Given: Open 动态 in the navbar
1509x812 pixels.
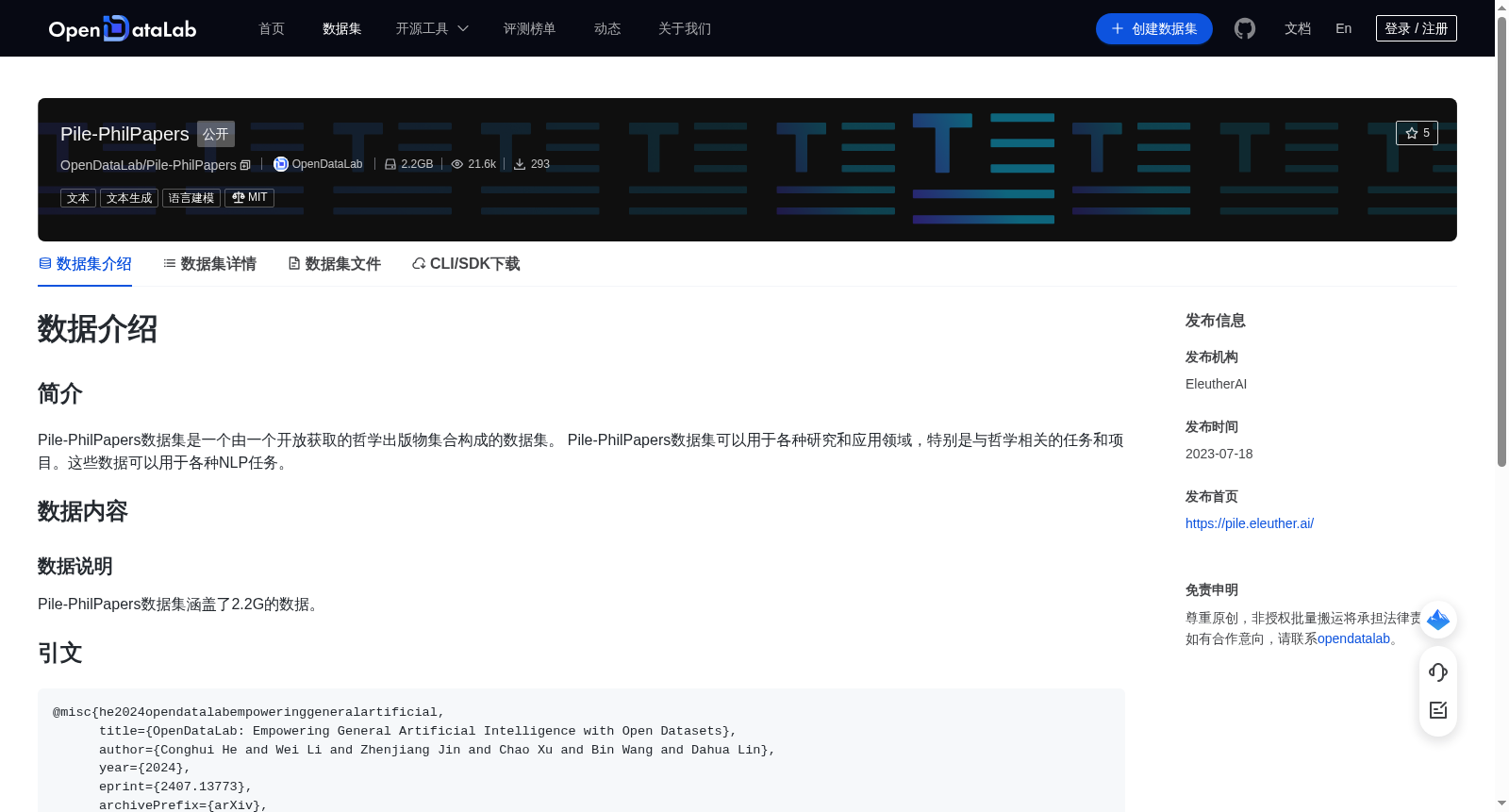Looking at the screenshot, I should [607, 29].
